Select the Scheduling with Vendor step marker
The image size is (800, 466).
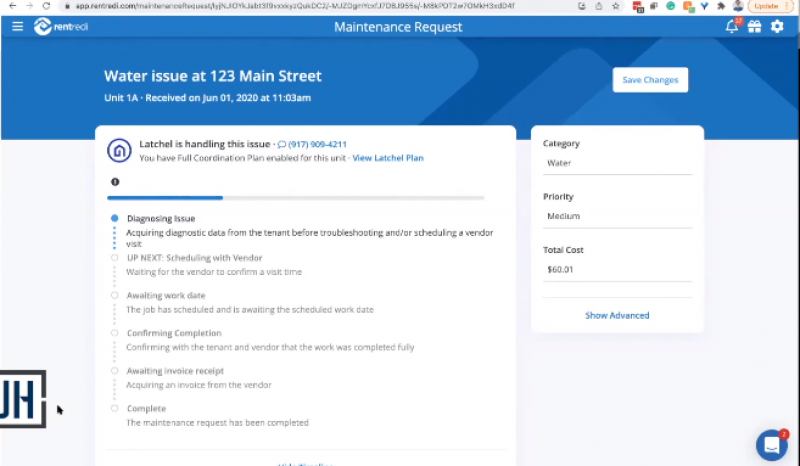click(x=115, y=258)
